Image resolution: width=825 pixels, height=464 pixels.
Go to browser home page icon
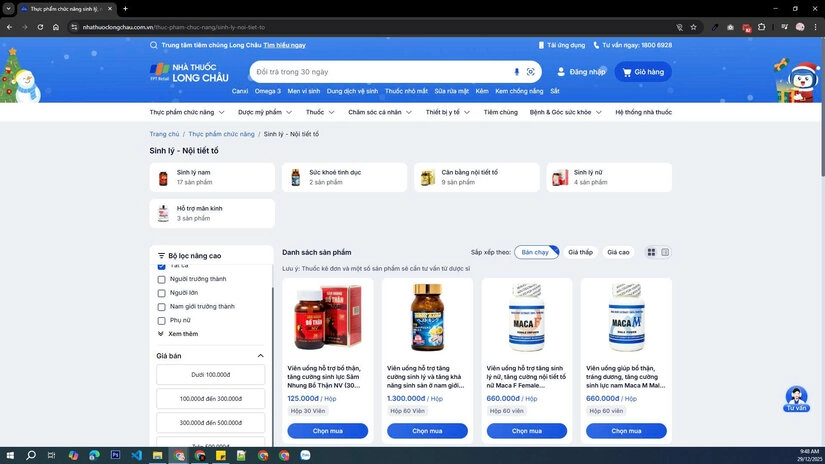tap(56, 27)
